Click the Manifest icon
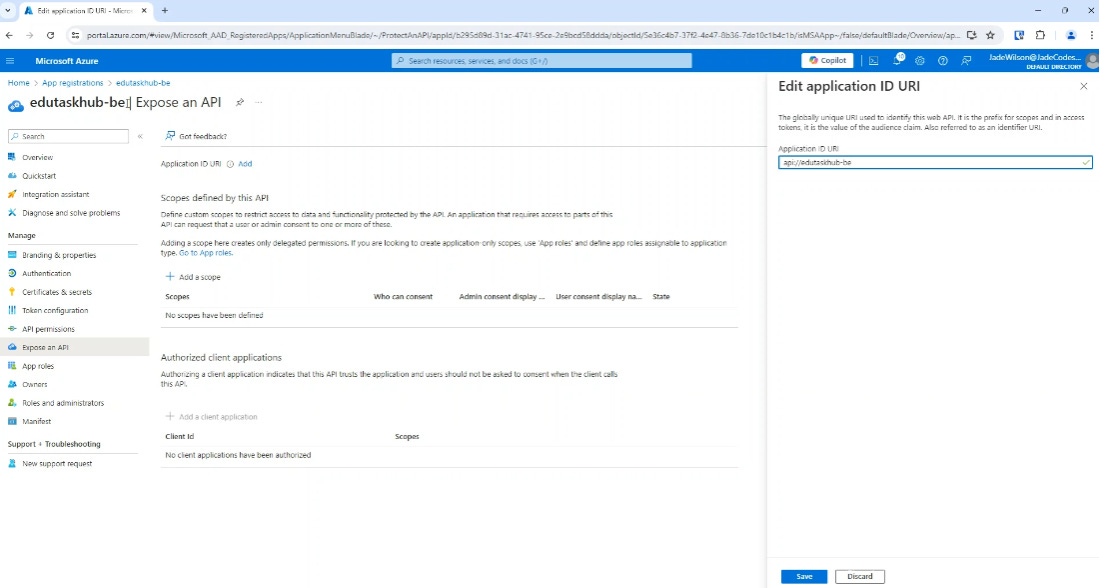This screenshot has width=1099, height=588. click(x=12, y=421)
